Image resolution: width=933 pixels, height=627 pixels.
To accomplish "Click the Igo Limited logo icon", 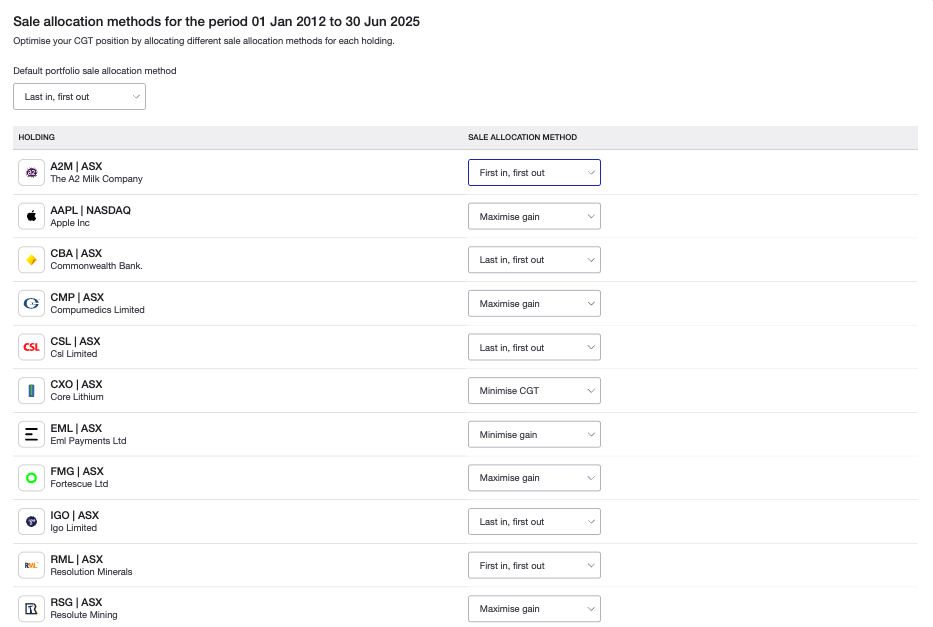I will coord(32,522).
